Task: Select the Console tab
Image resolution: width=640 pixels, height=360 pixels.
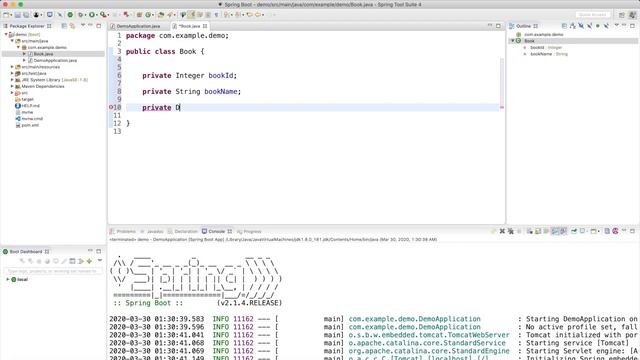Action: point(217,231)
